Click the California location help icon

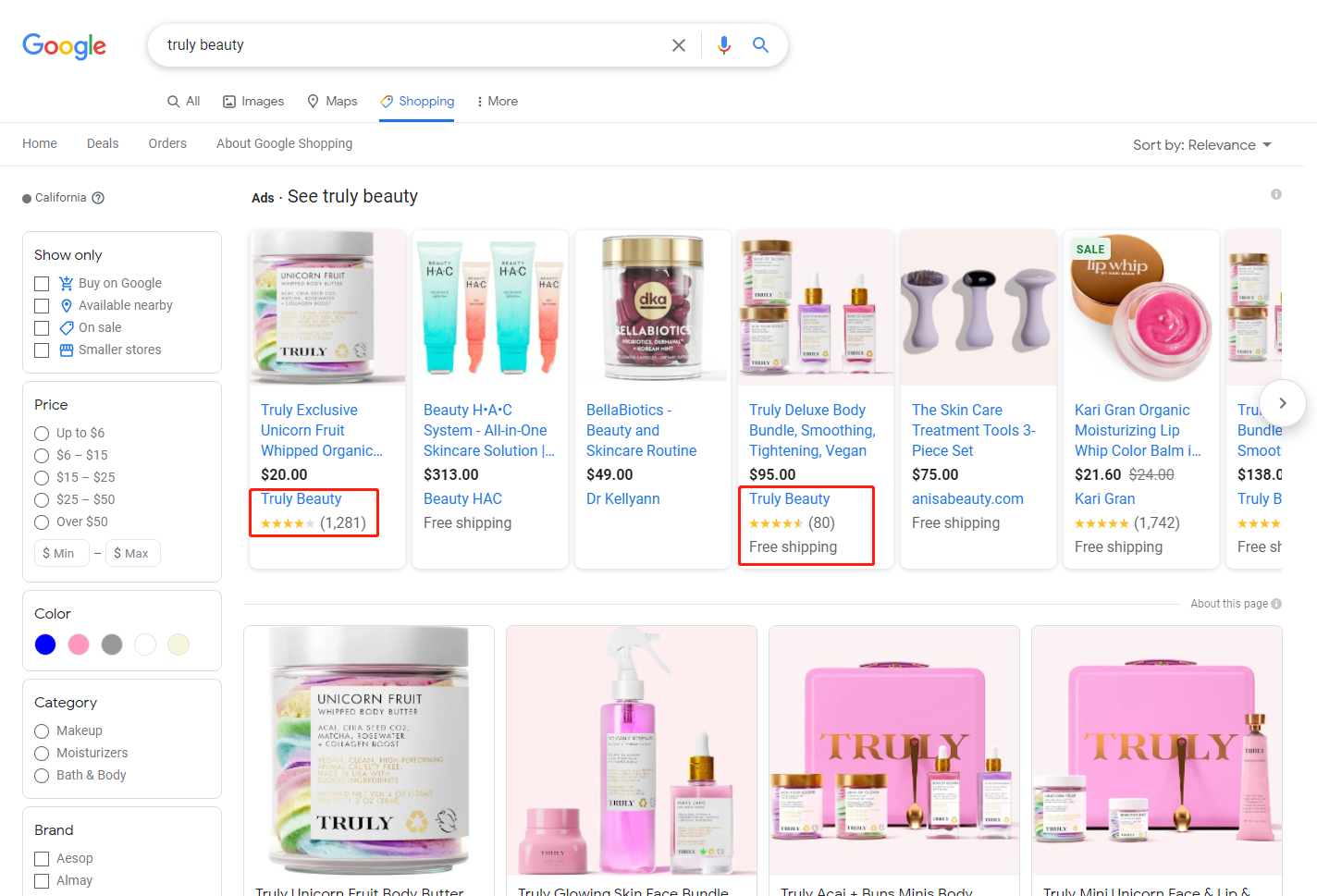[x=98, y=198]
